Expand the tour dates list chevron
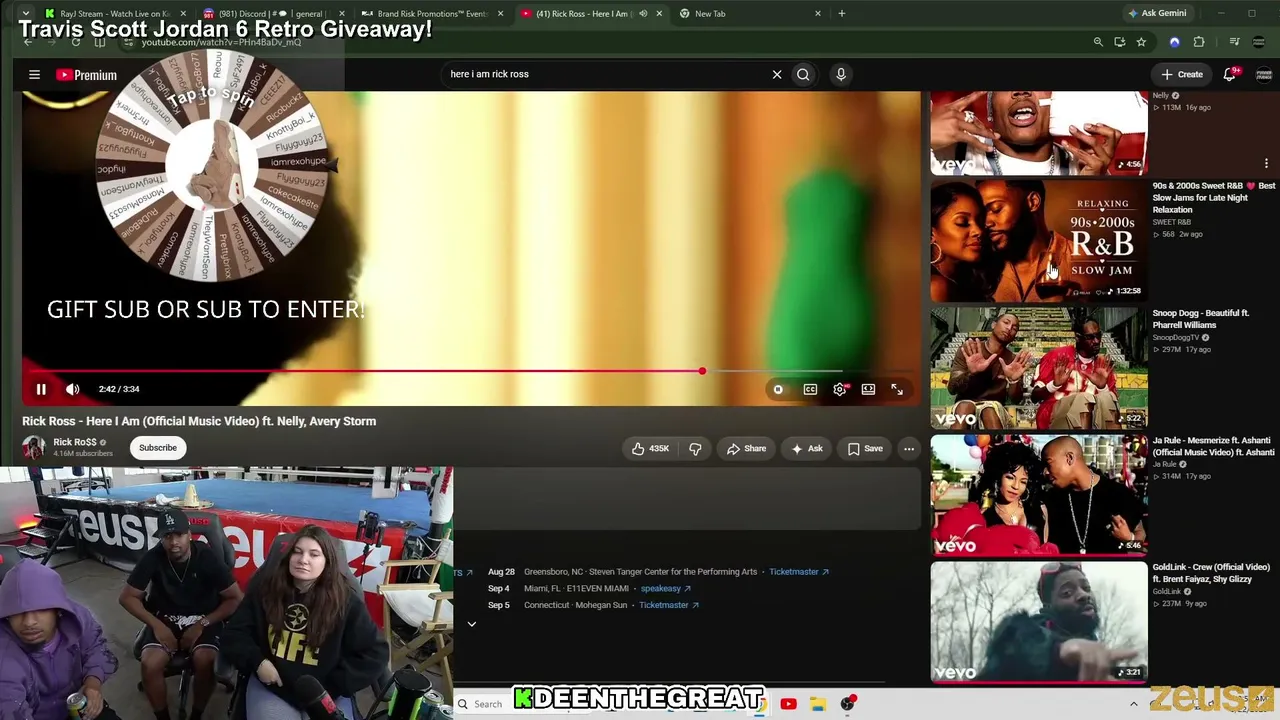This screenshot has width=1280, height=720. pos(472,624)
